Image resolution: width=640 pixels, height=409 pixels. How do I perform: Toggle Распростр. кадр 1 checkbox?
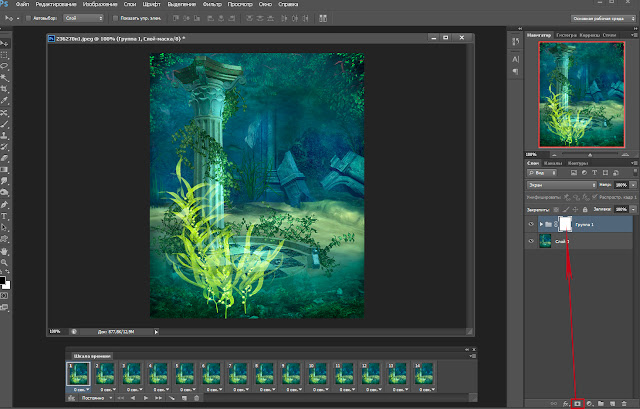595,197
